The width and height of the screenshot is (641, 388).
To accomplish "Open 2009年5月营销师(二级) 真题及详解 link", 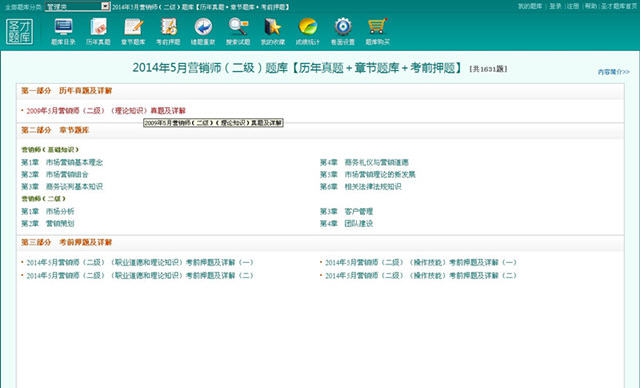I will coord(106,111).
